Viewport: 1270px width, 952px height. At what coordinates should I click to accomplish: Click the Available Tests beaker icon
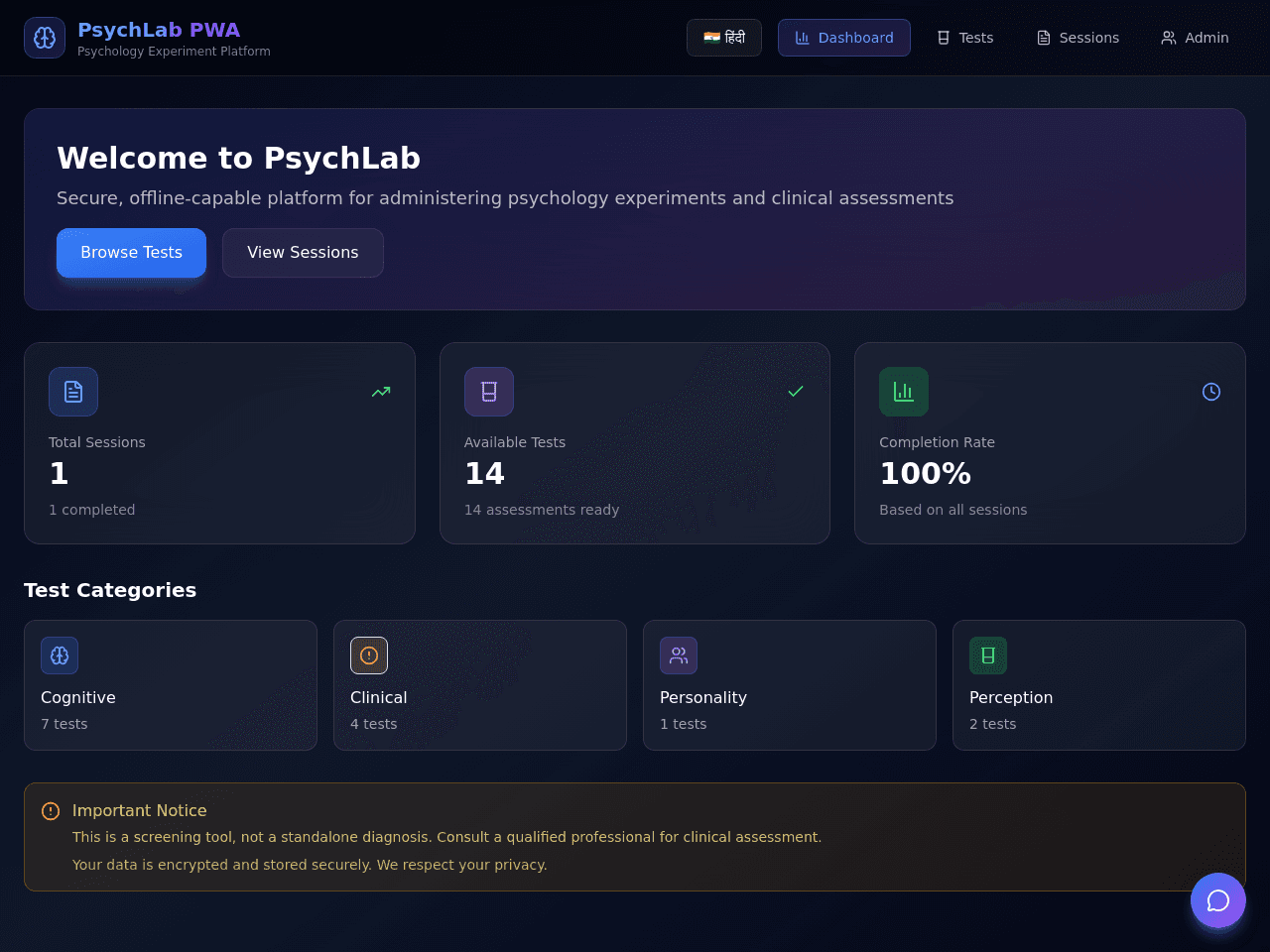[489, 392]
